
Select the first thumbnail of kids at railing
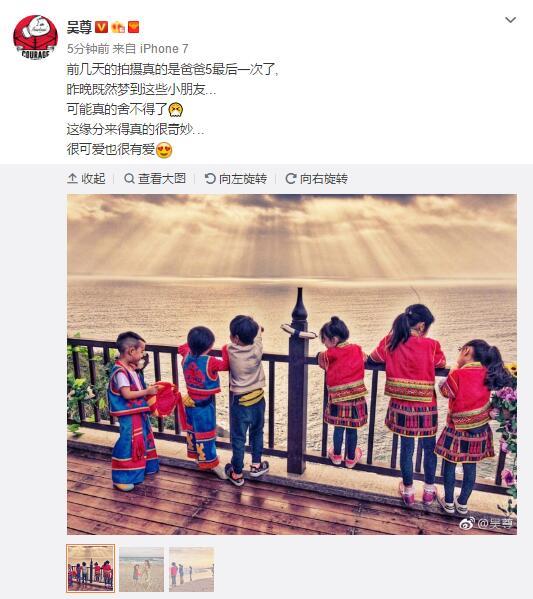[91, 568]
